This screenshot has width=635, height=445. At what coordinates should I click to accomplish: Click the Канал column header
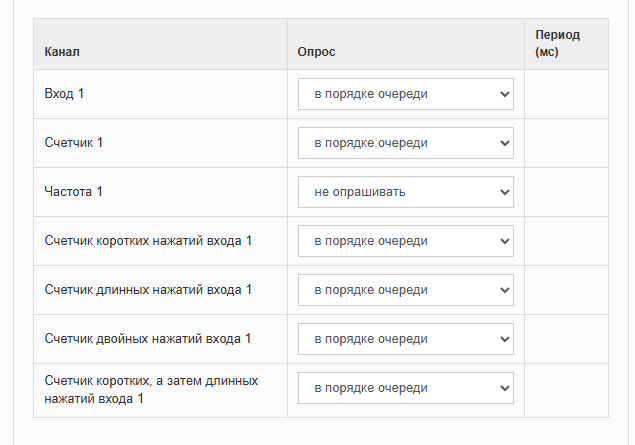click(62, 50)
